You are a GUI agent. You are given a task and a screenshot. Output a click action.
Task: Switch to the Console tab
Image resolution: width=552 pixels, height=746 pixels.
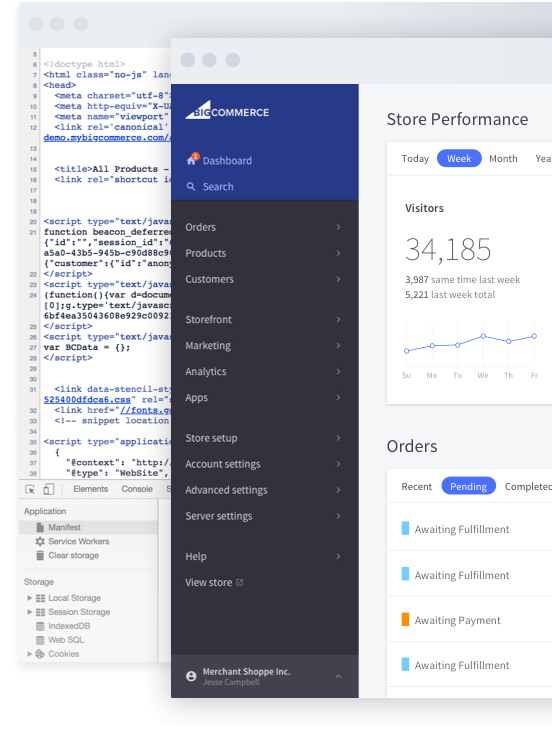click(x=137, y=489)
